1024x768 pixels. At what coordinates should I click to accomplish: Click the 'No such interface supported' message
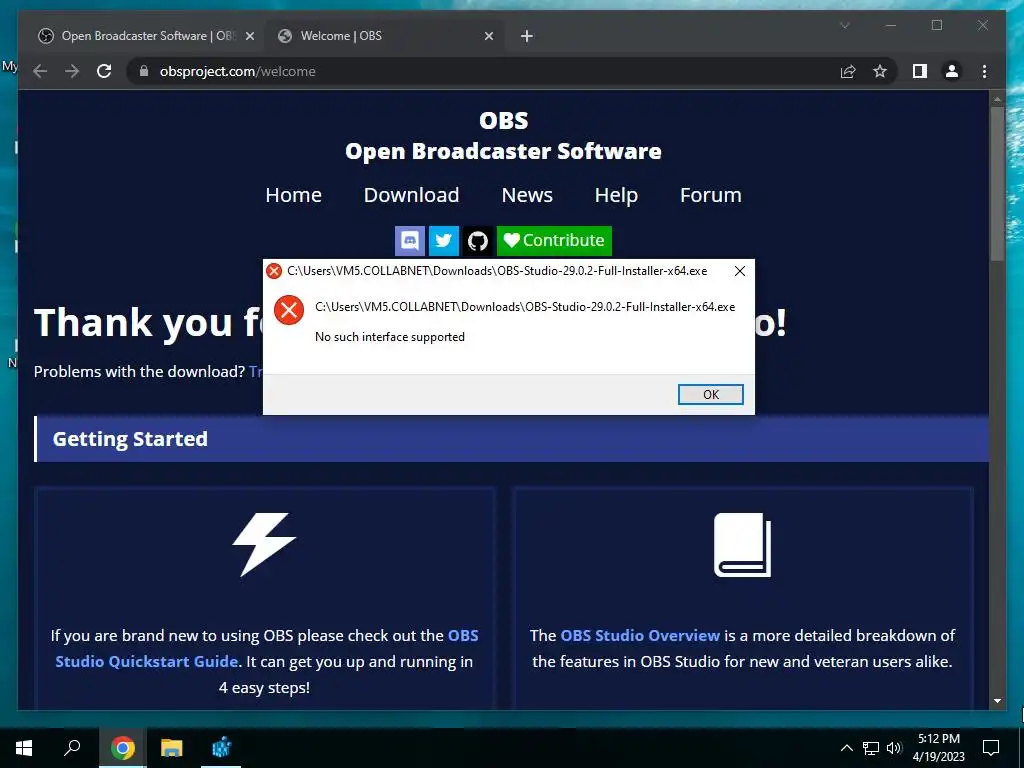click(390, 337)
